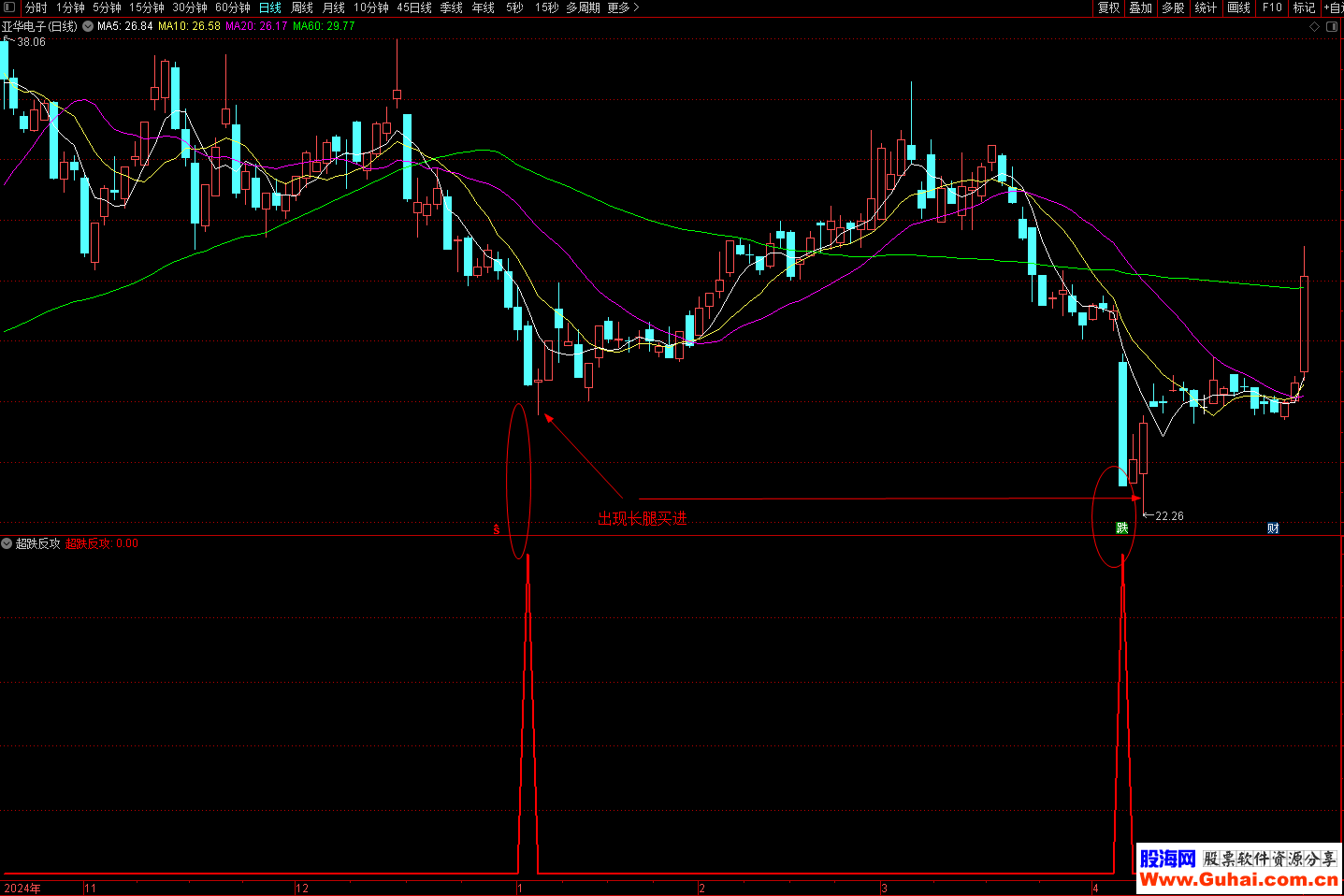Click the 叠加 overlay button

(1141, 7)
